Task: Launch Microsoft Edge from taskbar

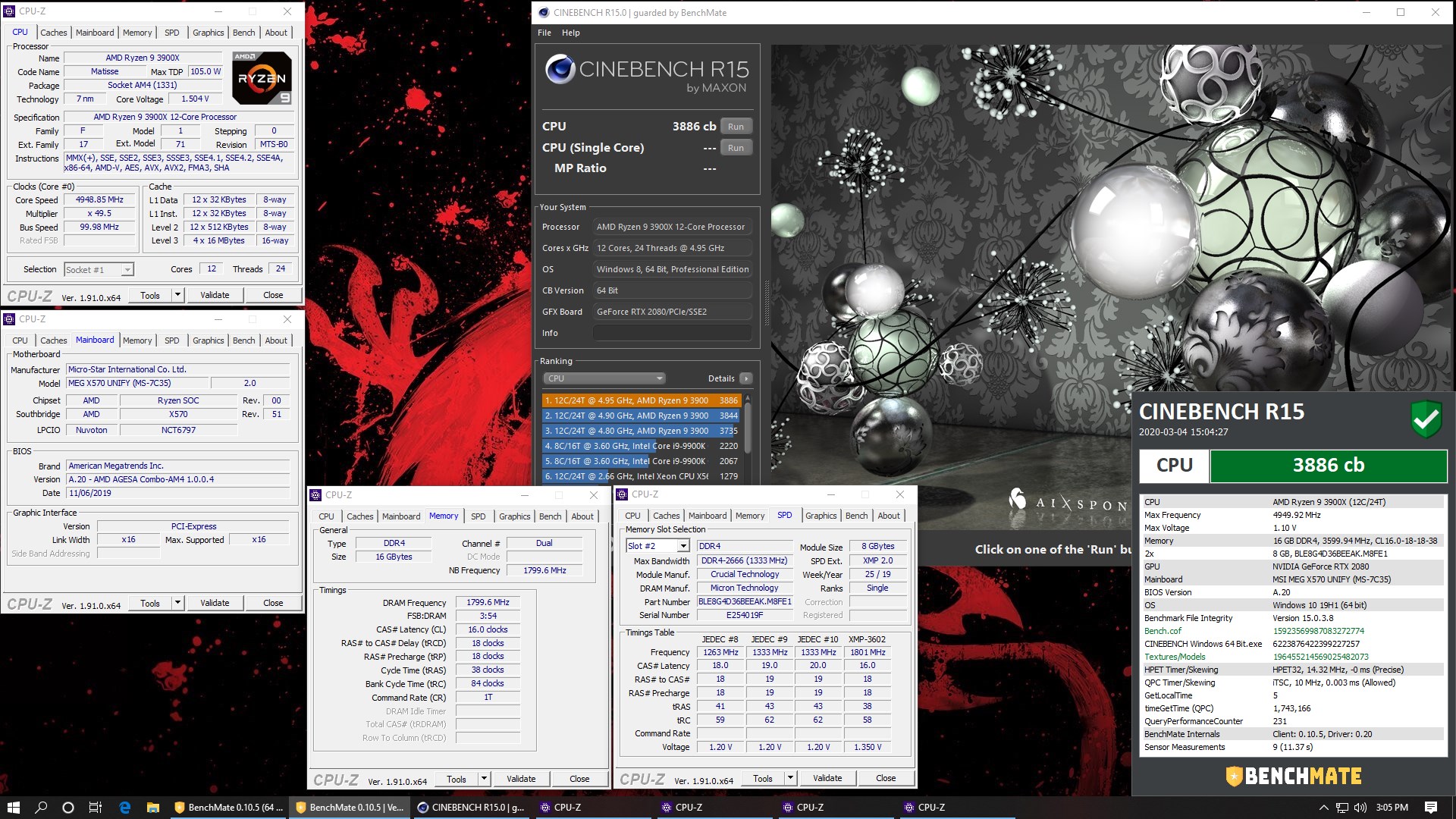Action: [x=125, y=807]
